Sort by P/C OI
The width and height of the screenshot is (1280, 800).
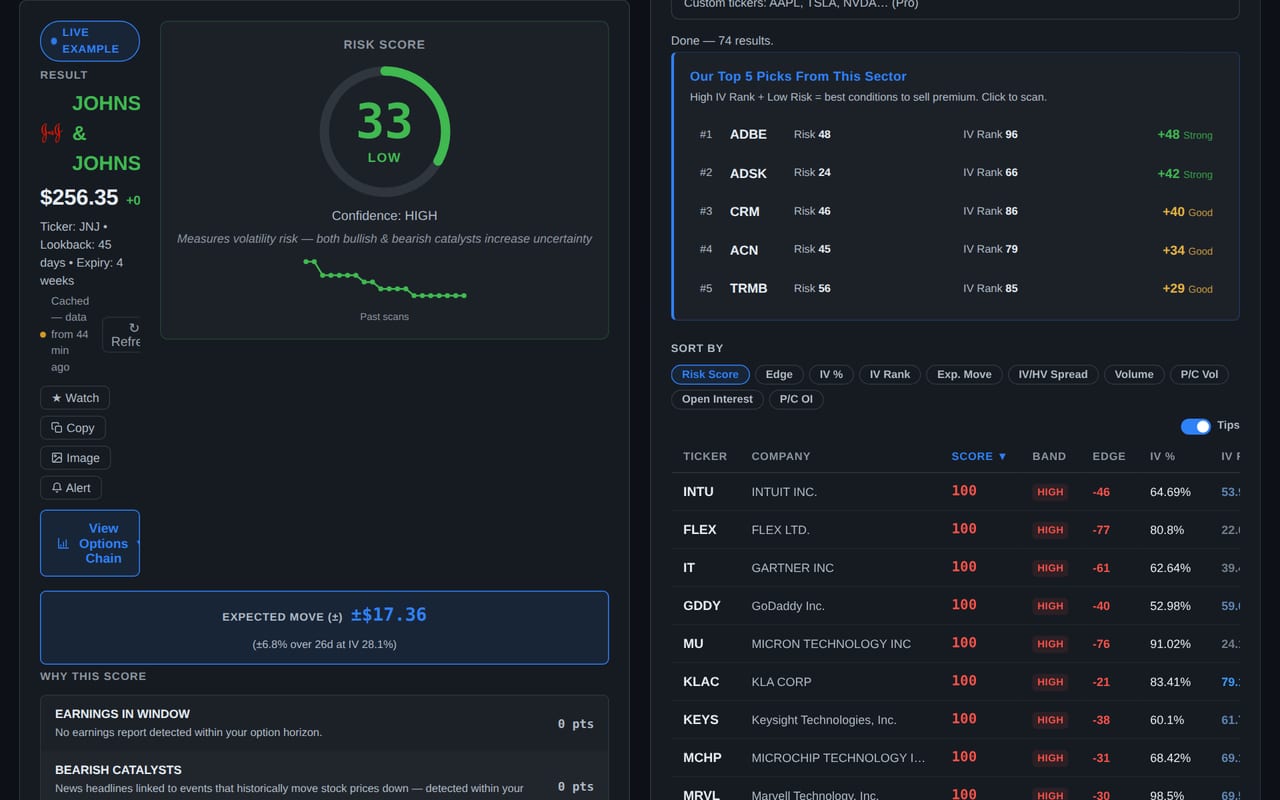tap(796, 399)
